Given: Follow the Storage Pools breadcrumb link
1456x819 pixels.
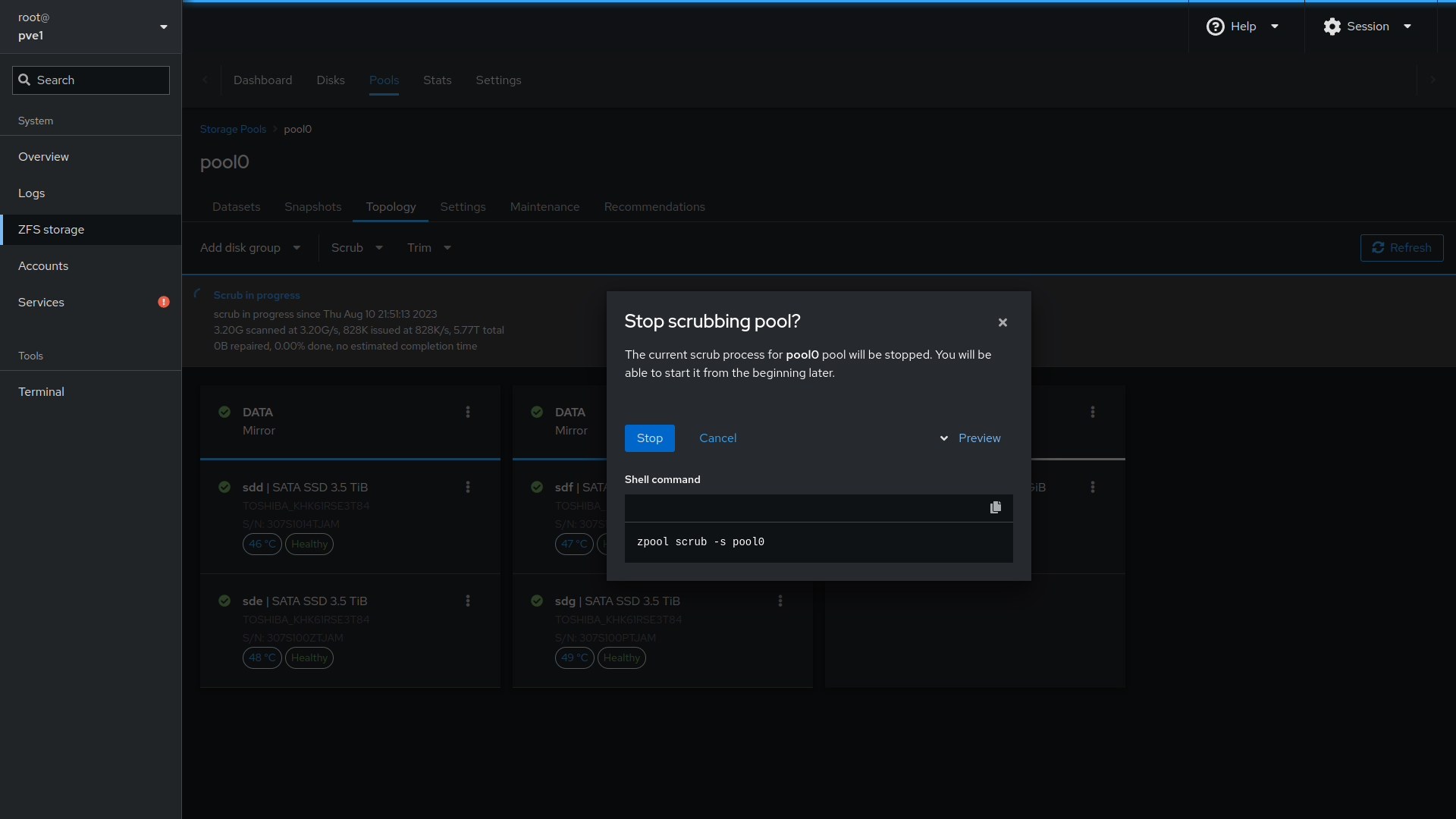Looking at the screenshot, I should click(233, 130).
